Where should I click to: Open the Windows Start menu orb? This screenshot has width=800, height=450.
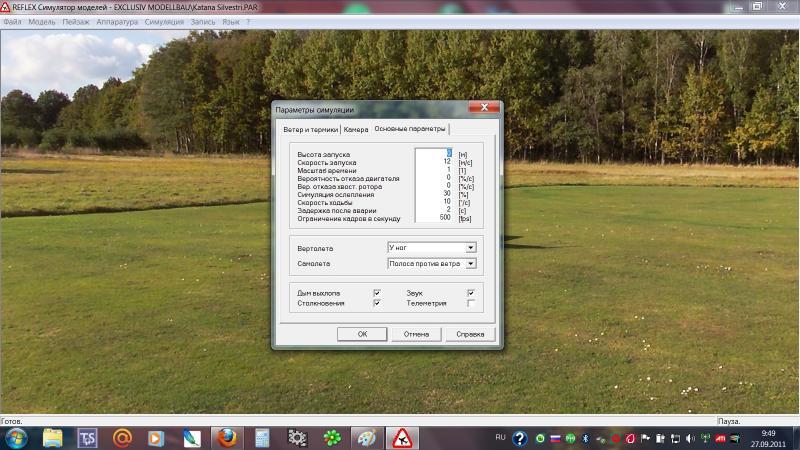(17, 438)
